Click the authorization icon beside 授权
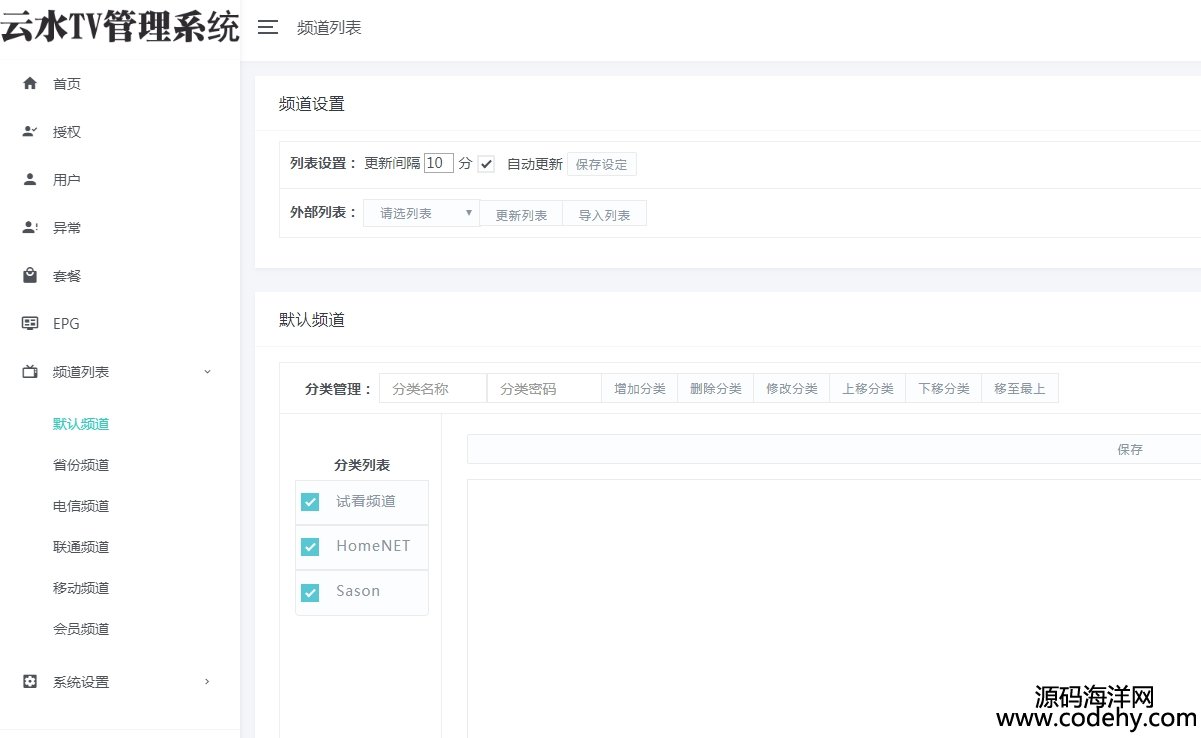Screen dimensions: 1201x738 click(x=30, y=131)
